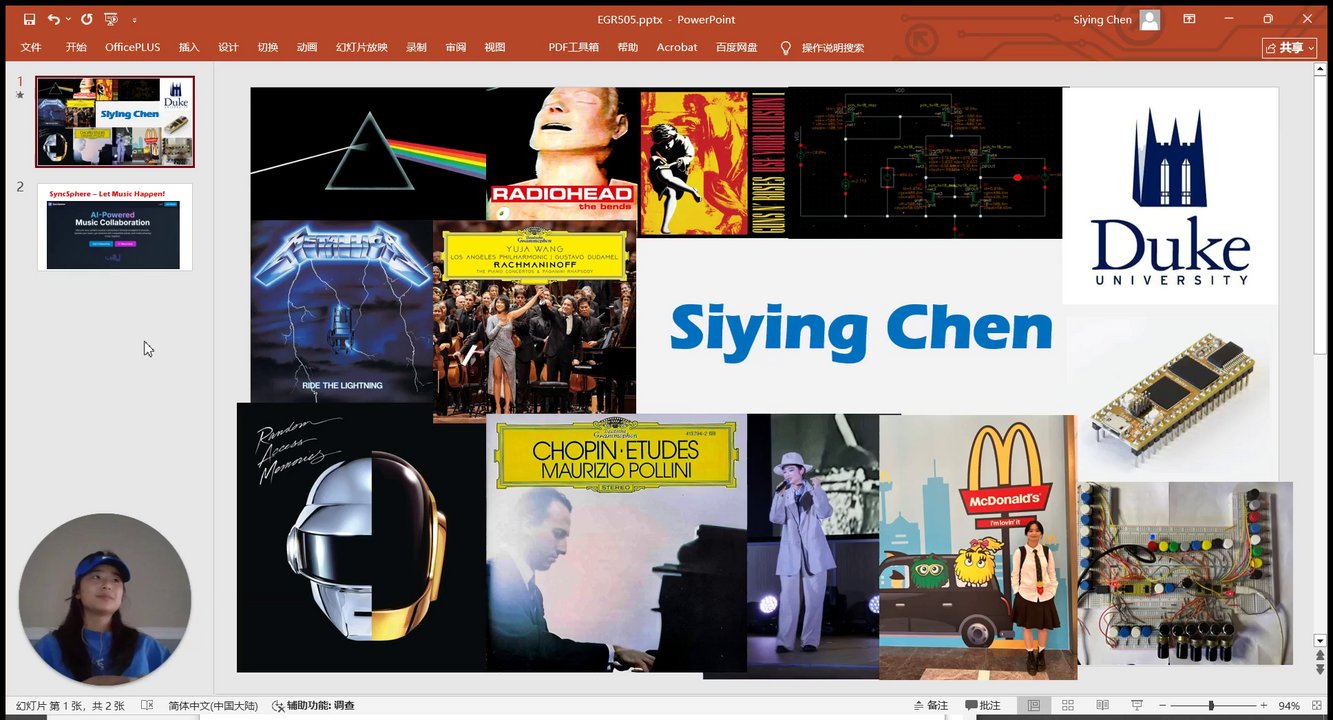Open 辅助功能: 调查 accessibility checker
1333x720 pixels.
(313, 706)
